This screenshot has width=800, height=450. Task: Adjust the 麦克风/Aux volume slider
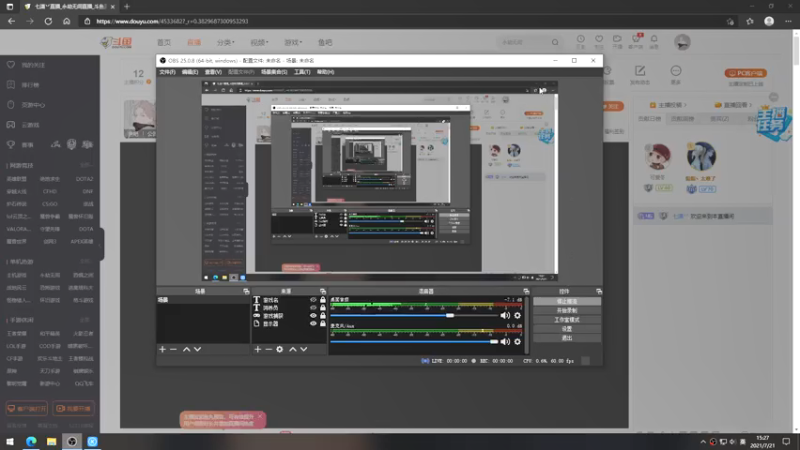coord(414,341)
